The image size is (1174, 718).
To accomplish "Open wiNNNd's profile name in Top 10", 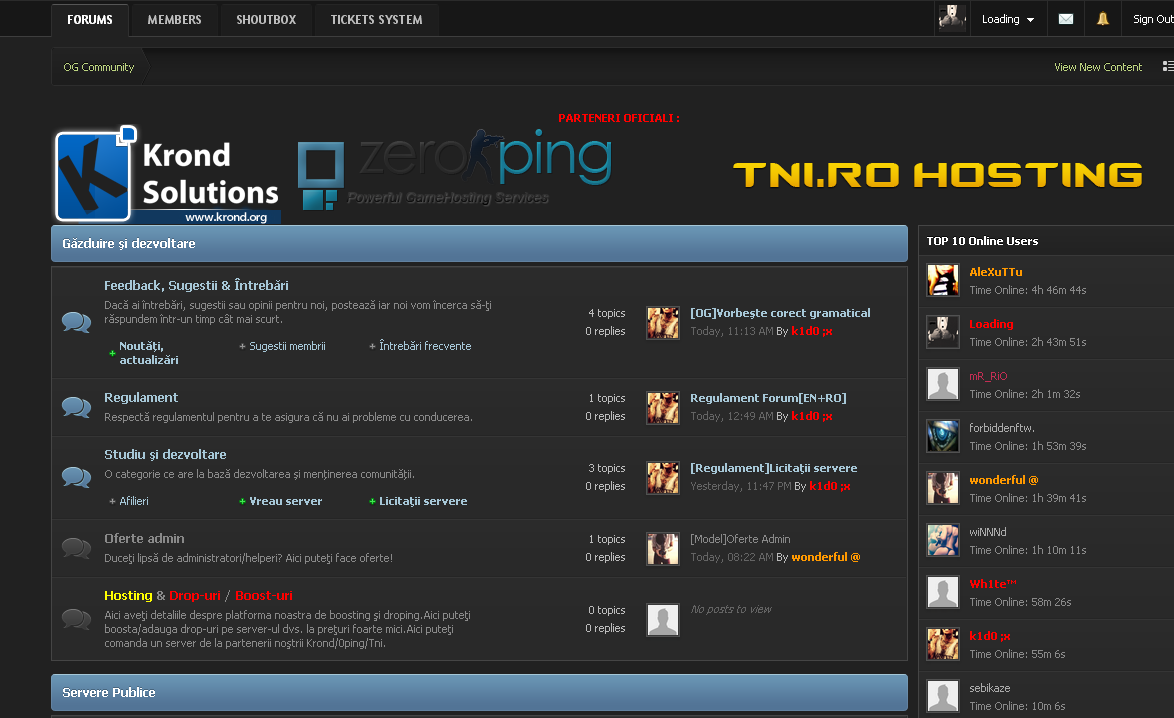I will pyautogui.click(x=988, y=532).
